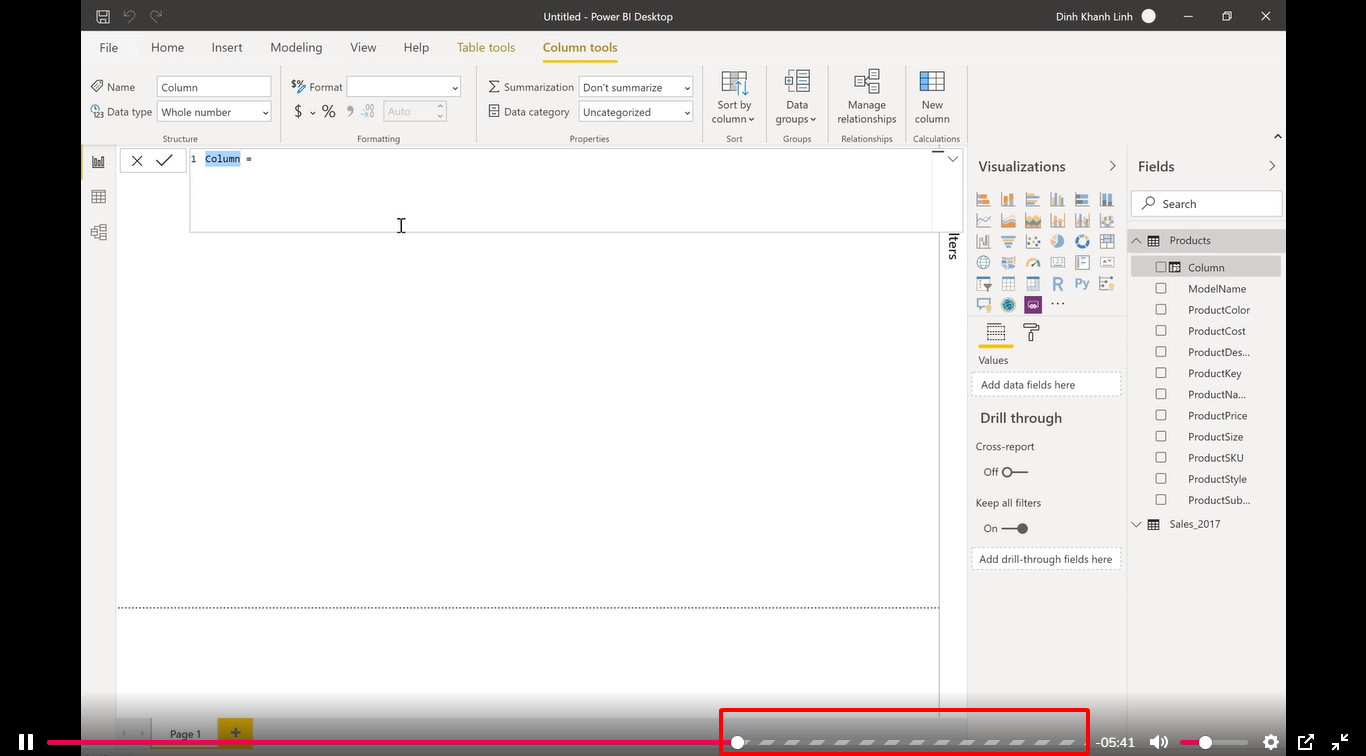The width and height of the screenshot is (1366, 756).
Task: Check the ProductSize field checkbox
Action: click(x=1161, y=436)
